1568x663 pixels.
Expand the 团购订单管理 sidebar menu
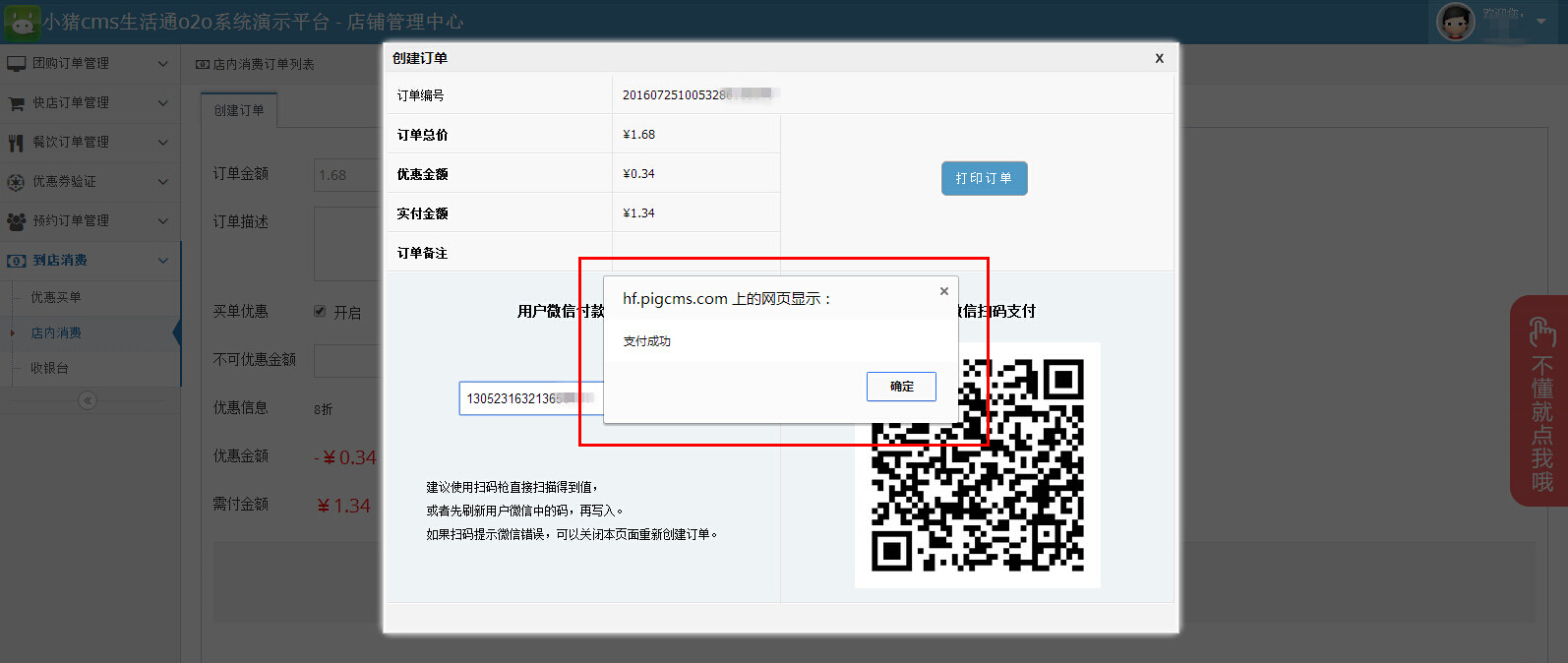tap(90, 63)
